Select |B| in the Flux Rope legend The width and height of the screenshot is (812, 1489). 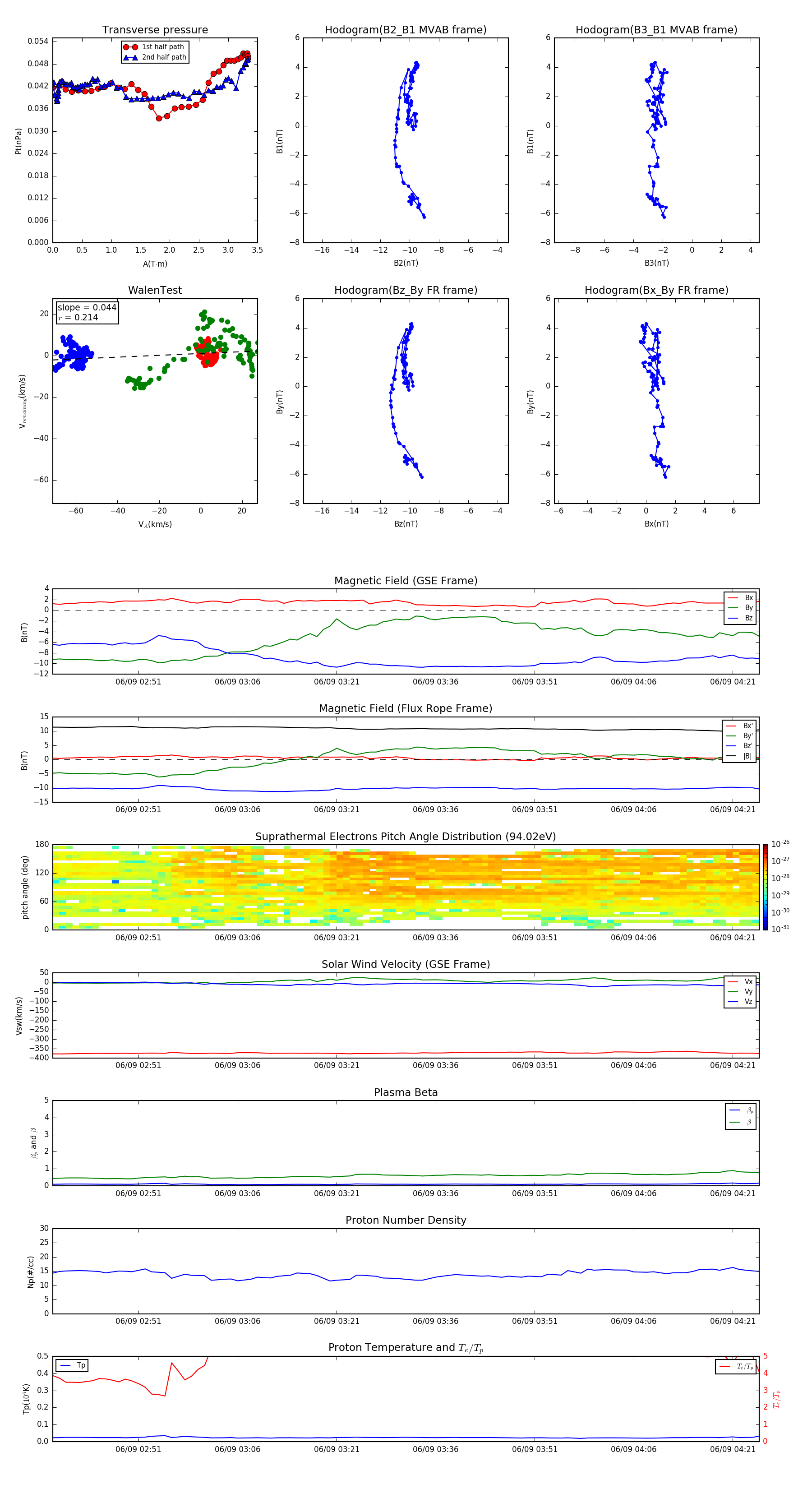(x=740, y=756)
